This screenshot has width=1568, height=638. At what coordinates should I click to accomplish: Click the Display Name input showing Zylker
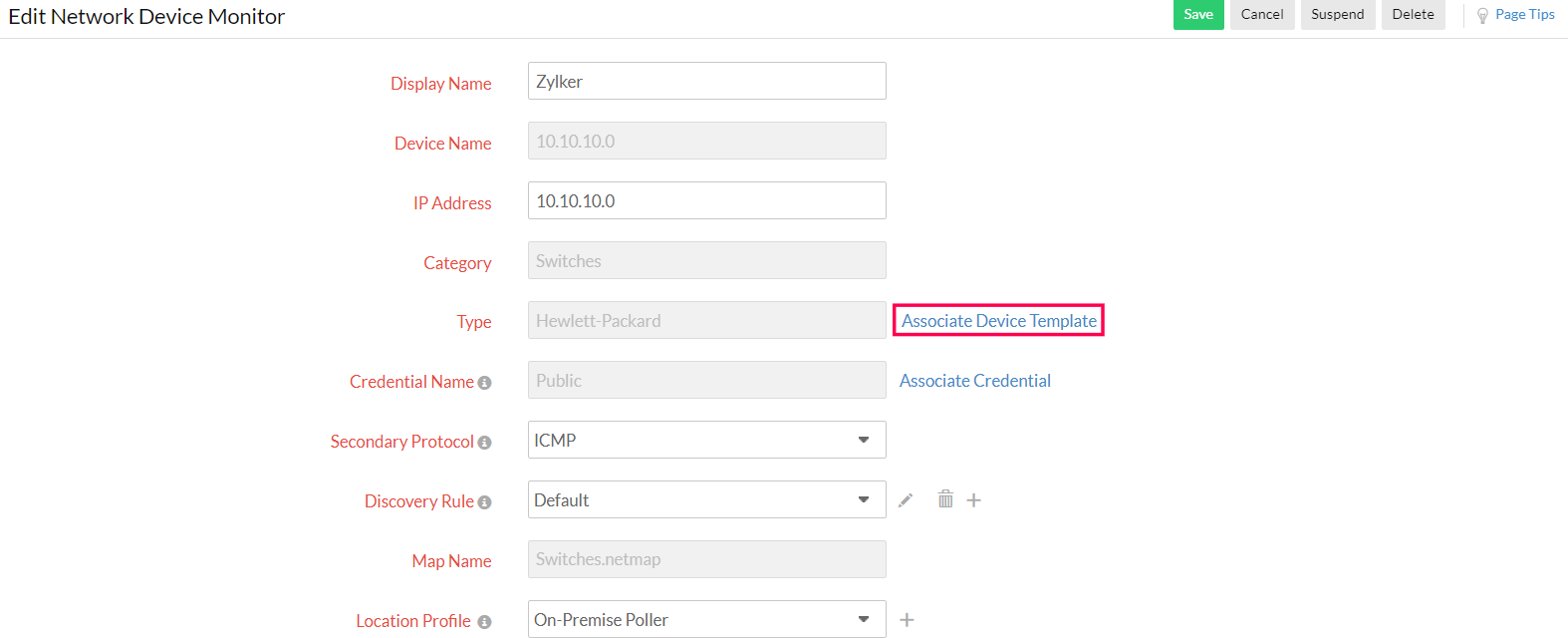click(706, 81)
